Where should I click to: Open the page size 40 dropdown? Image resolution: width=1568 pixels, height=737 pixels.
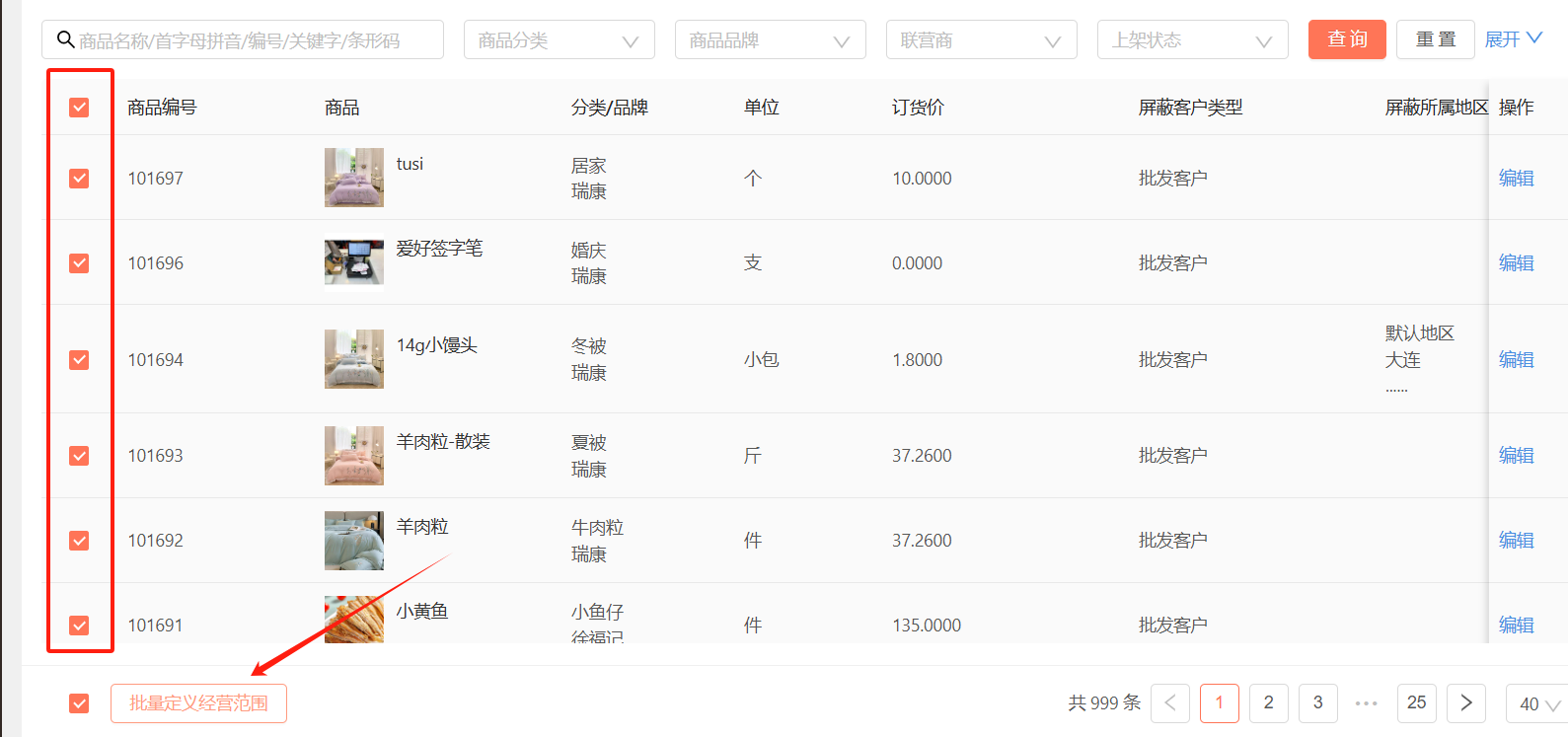tap(1537, 703)
